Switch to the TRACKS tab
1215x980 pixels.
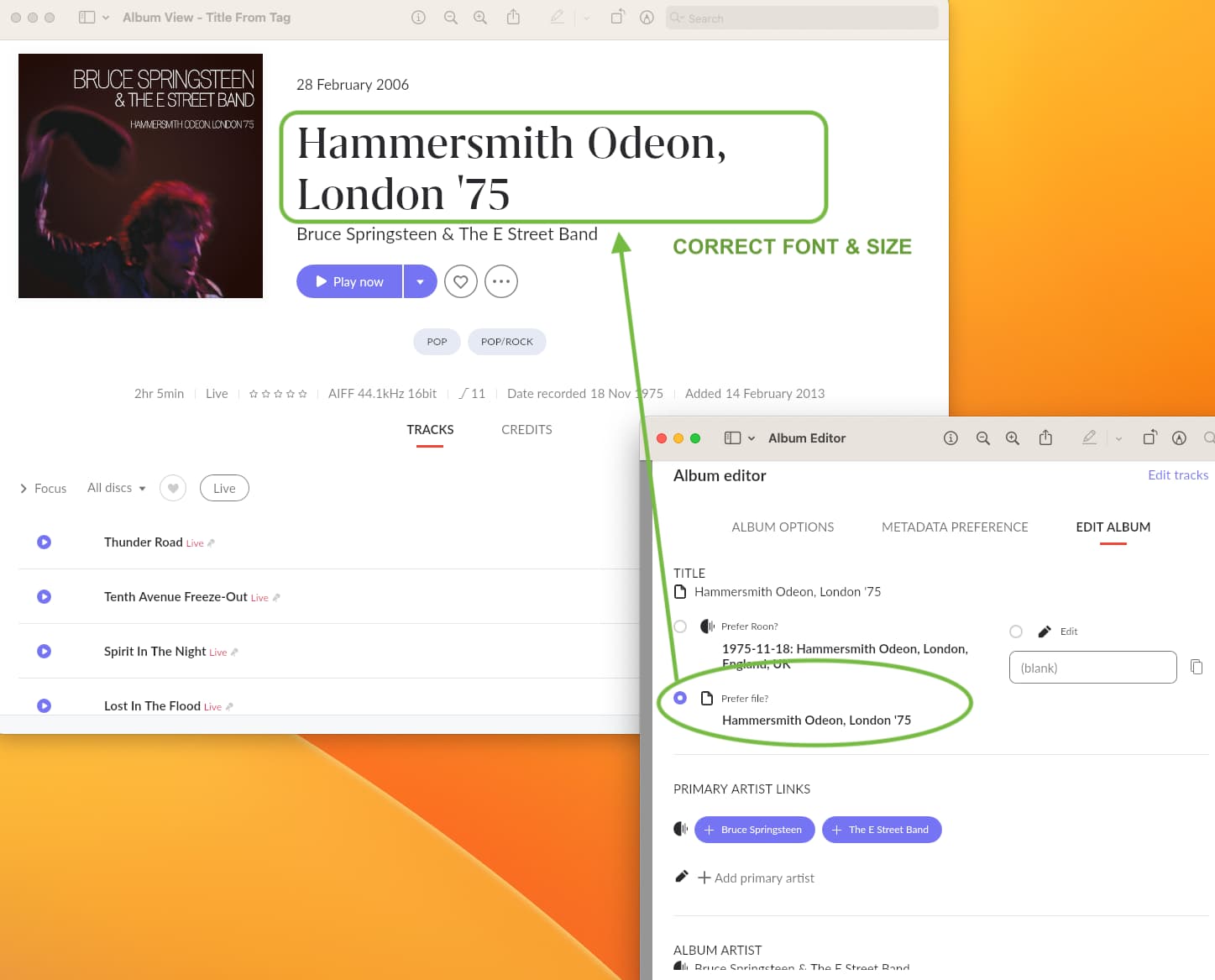430,430
